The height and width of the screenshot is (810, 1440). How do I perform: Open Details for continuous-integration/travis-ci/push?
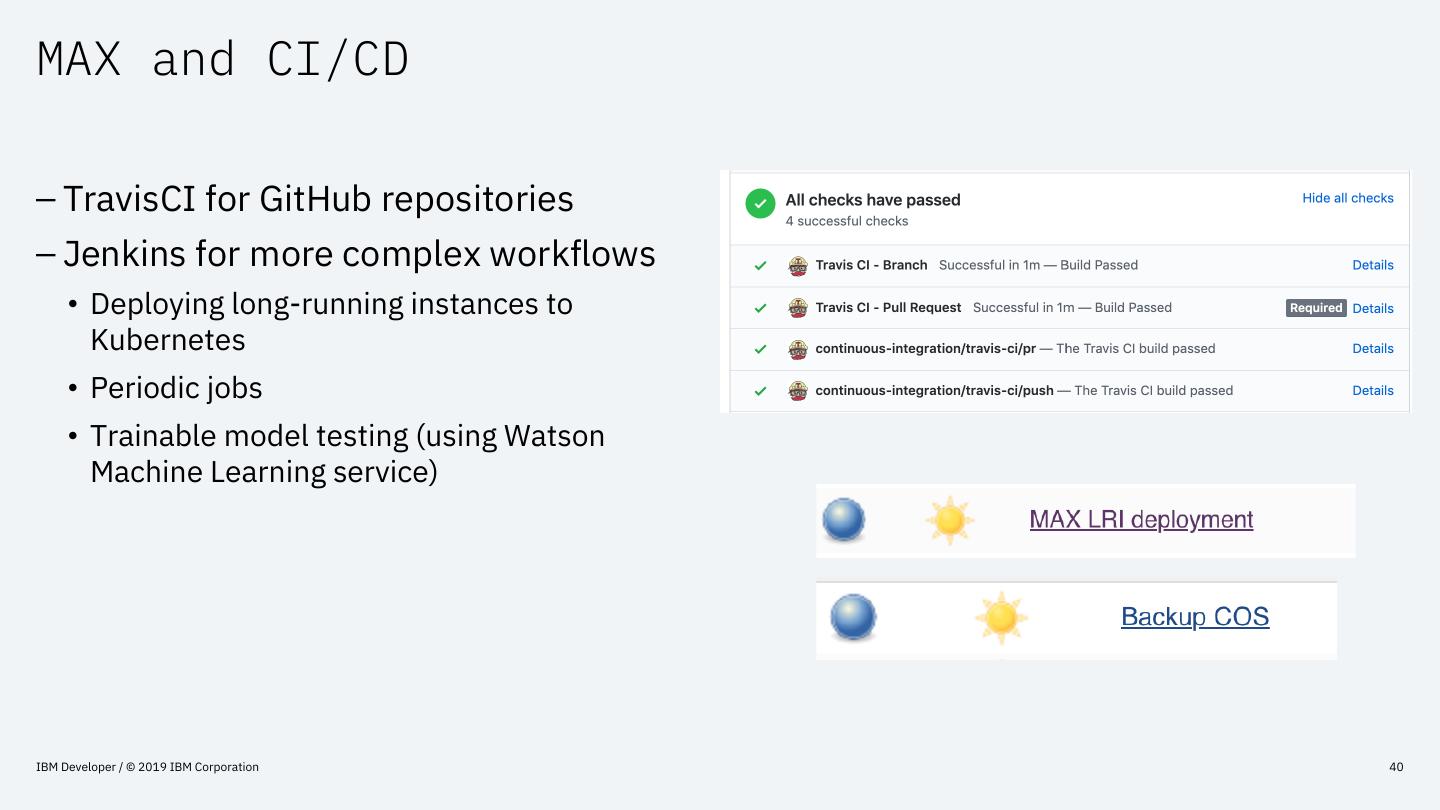click(1372, 391)
